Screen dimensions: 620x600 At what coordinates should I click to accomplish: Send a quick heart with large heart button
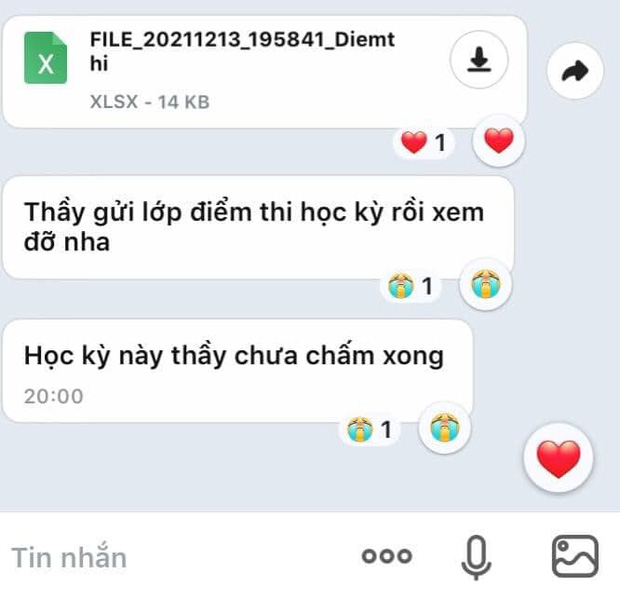pos(558,458)
